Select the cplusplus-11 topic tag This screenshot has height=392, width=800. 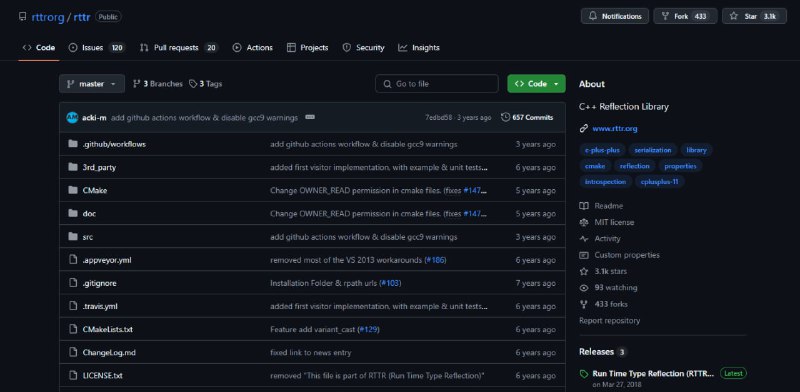click(659, 182)
